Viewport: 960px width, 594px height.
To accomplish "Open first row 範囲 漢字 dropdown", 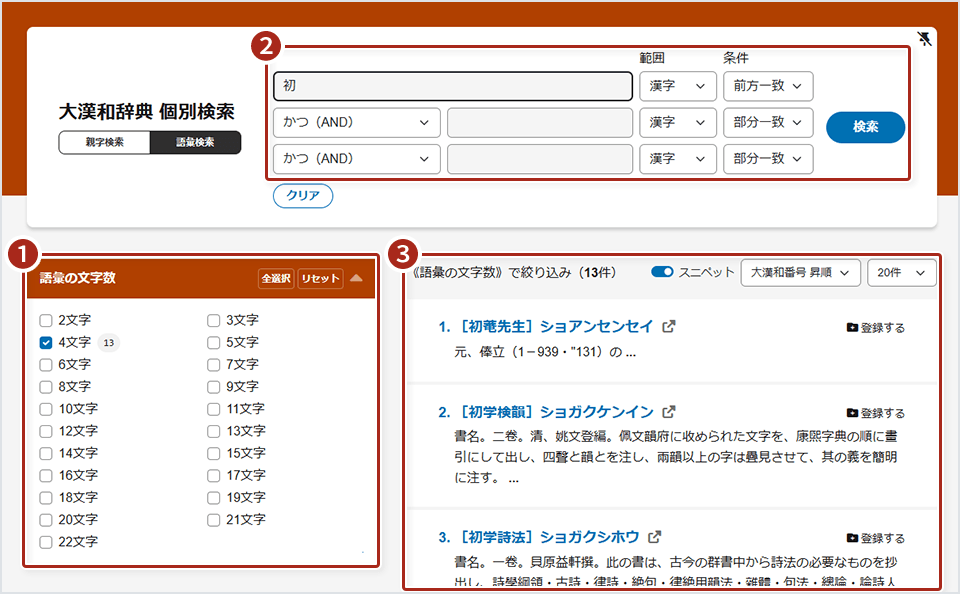I will click(678, 86).
